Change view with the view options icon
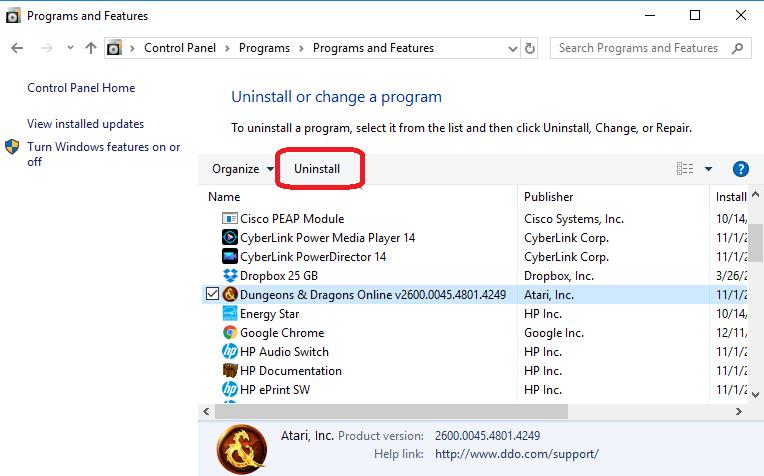This screenshot has width=764, height=476. pos(685,169)
